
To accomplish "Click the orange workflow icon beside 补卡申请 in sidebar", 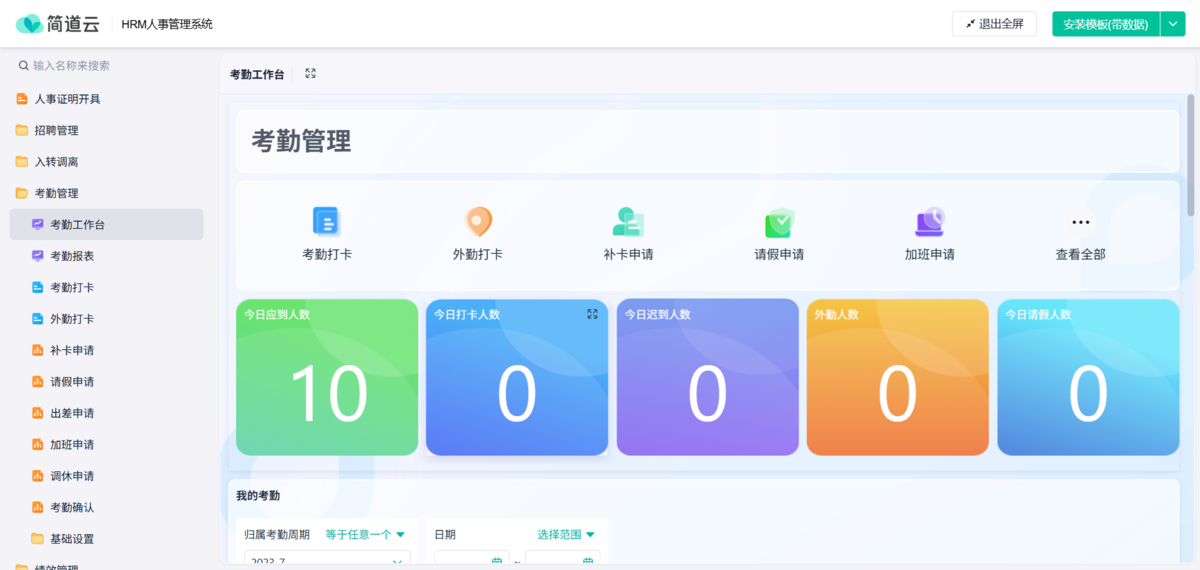I will click(x=38, y=351).
